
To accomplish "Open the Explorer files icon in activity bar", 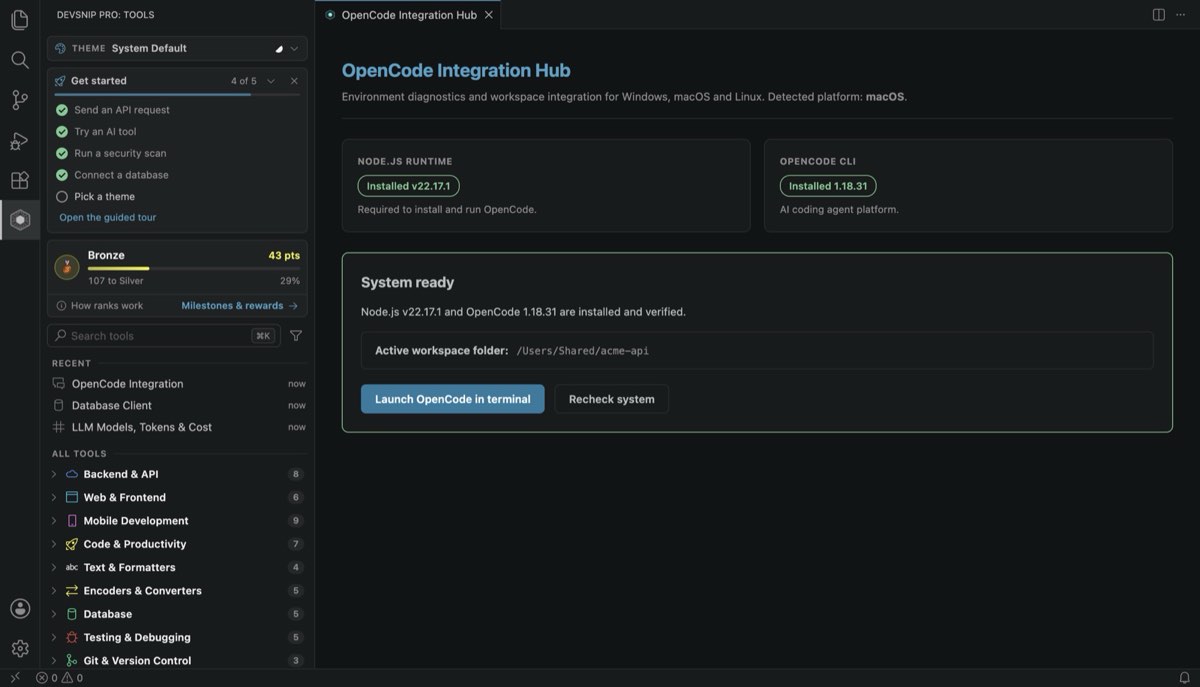I will (x=20, y=20).
